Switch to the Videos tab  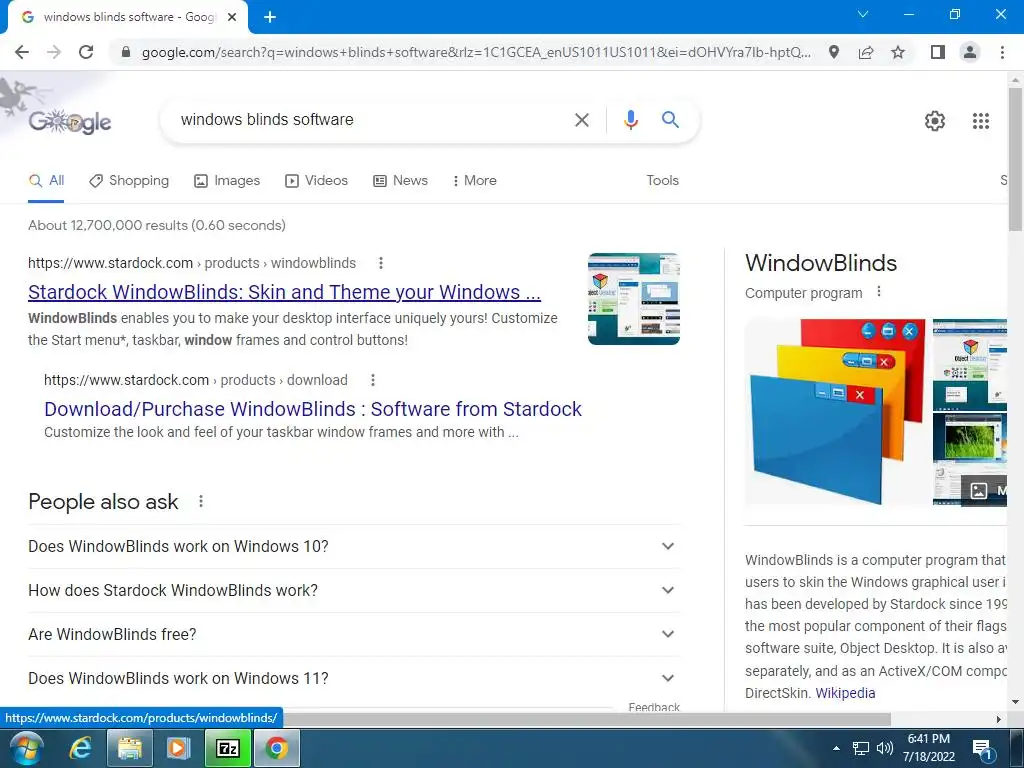(317, 181)
